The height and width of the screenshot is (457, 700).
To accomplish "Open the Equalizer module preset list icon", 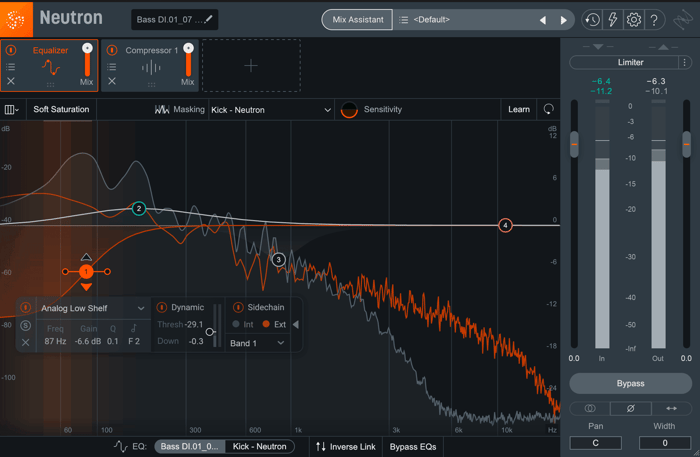I will click(10, 67).
